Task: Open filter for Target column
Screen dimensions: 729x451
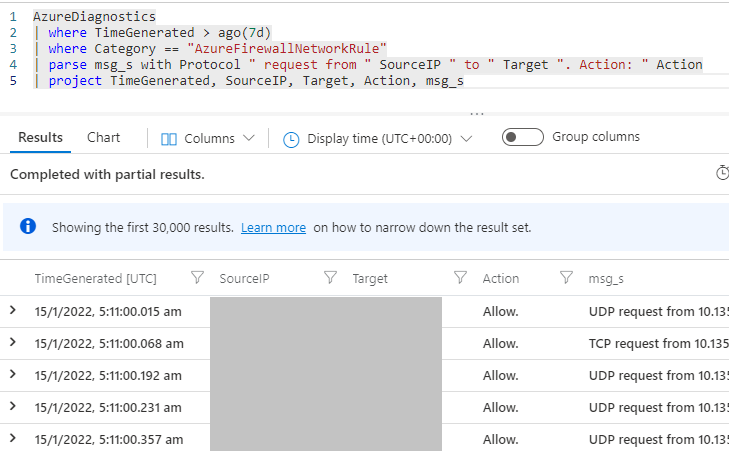Action: click(461, 278)
